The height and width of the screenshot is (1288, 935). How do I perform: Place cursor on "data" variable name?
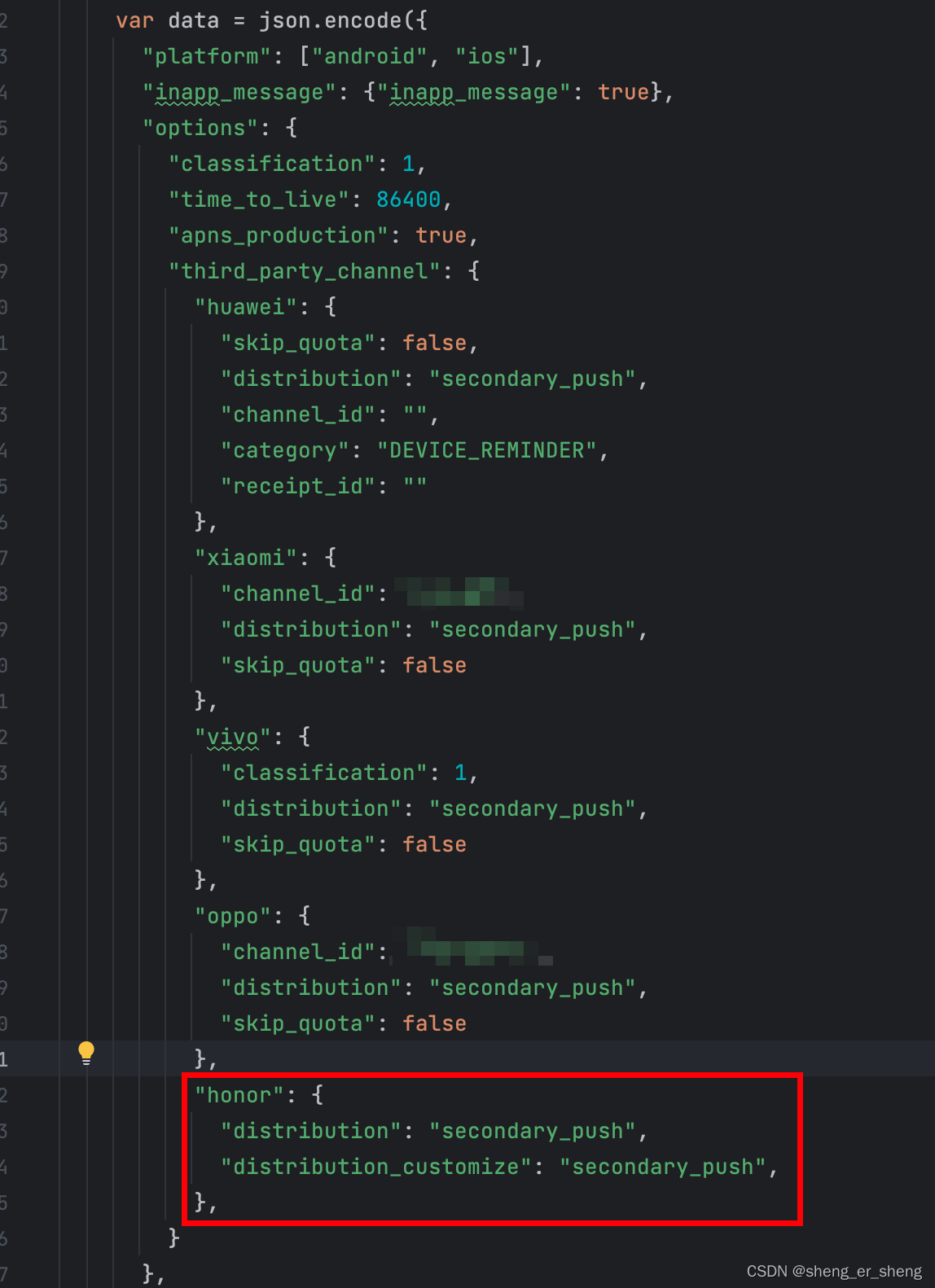pos(194,20)
